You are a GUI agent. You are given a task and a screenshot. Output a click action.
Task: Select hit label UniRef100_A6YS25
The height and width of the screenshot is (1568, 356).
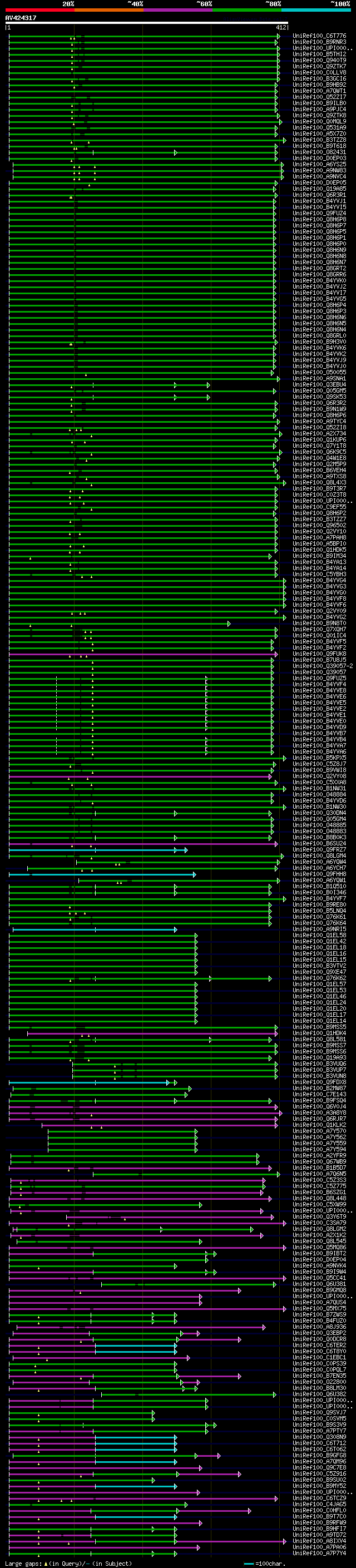coord(319,164)
